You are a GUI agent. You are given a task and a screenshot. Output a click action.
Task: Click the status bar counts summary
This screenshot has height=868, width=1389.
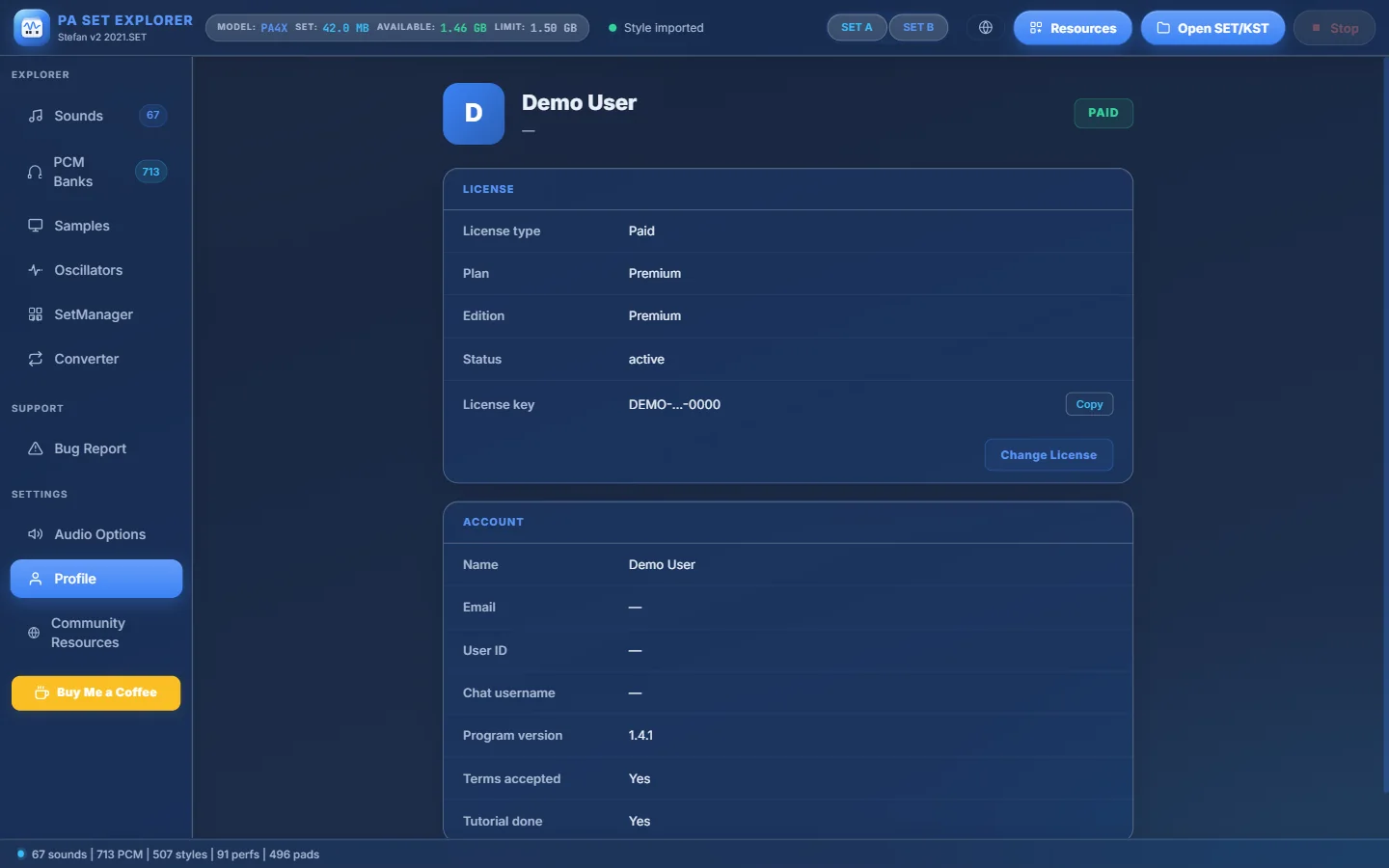(176, 854)
